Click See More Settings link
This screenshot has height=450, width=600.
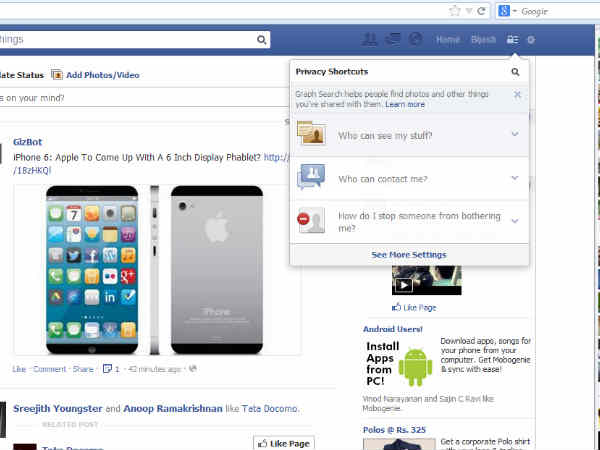[x=408, y=255]
